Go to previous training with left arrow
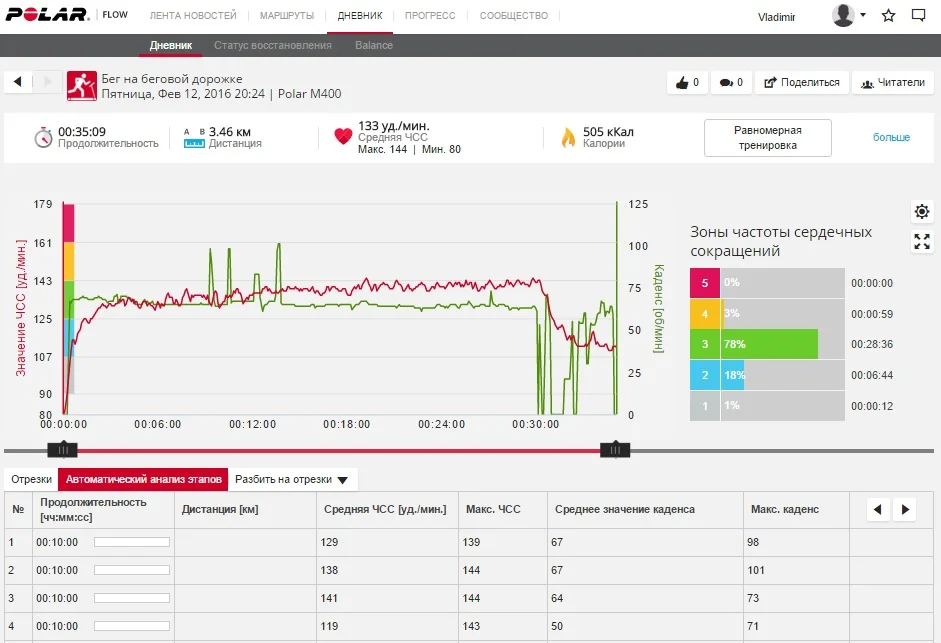The width and height of the screenshot is (941, 643). (19, 82)
